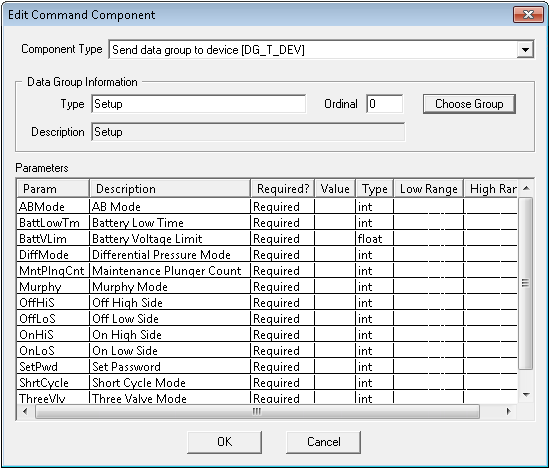Click the horizontal scrollbar right arrow
550x469 pixels.
click(x=509, y=411)
